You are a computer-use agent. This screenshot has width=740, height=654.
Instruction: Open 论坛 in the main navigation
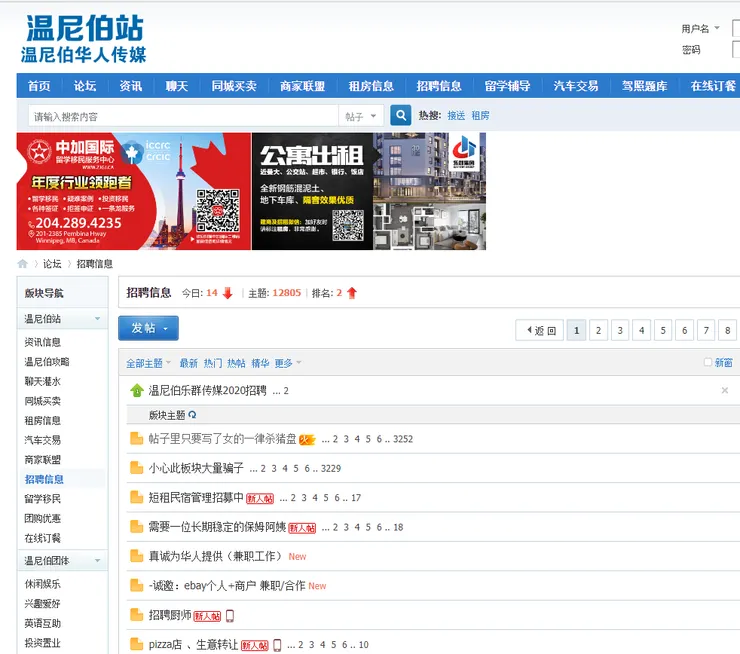coord(84,86)
